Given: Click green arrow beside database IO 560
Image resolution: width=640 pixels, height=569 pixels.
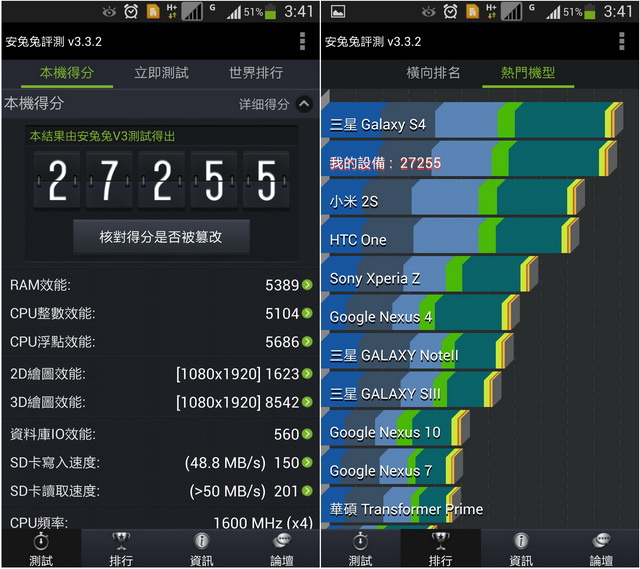Looking at the screenshot, I should (x=307, y=433).
